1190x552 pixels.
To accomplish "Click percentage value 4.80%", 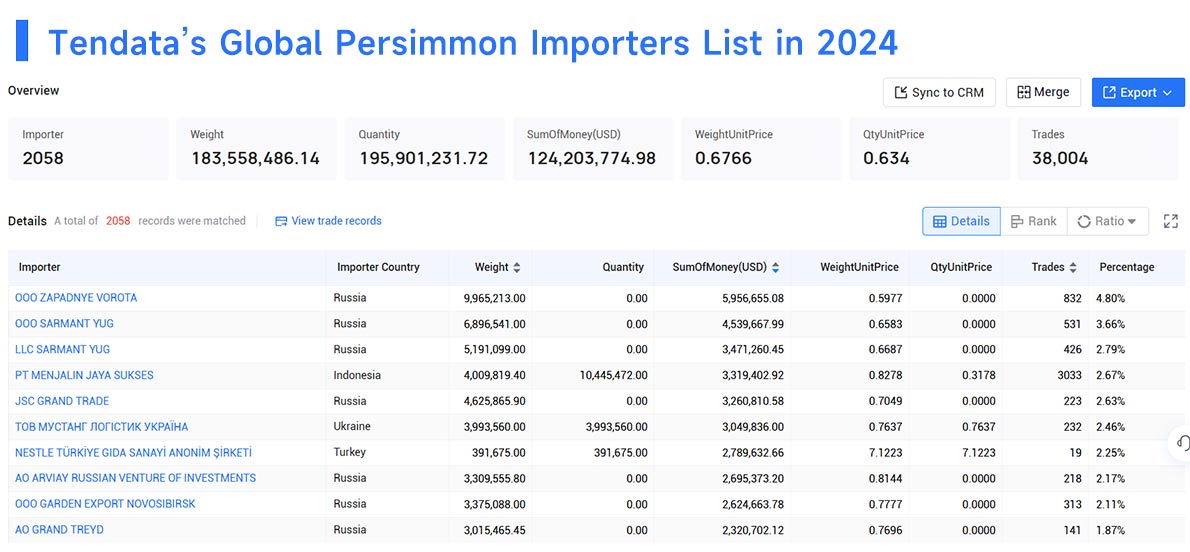I will click(1110, 298).
